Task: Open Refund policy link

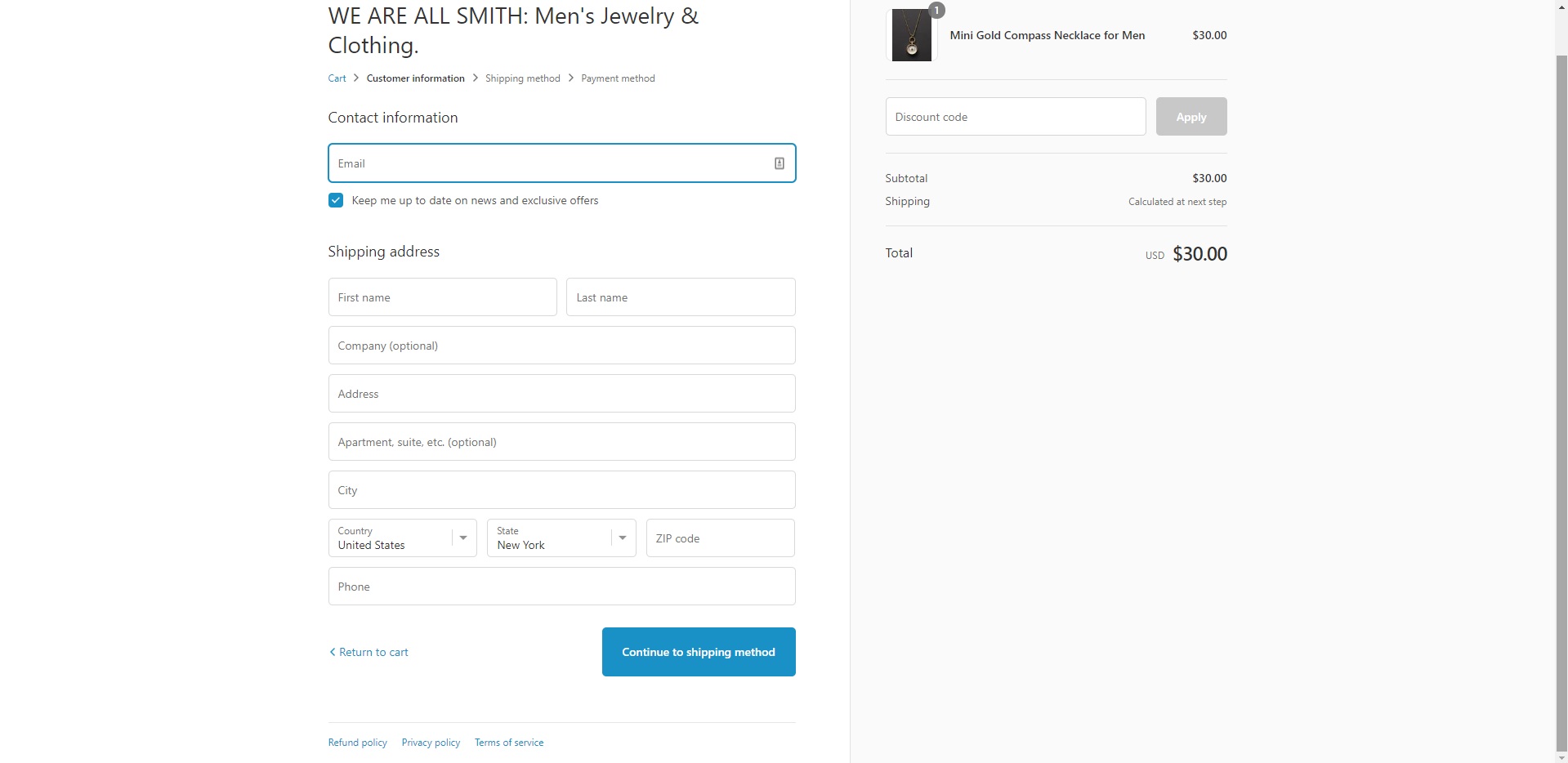Action: pos(357,743)
